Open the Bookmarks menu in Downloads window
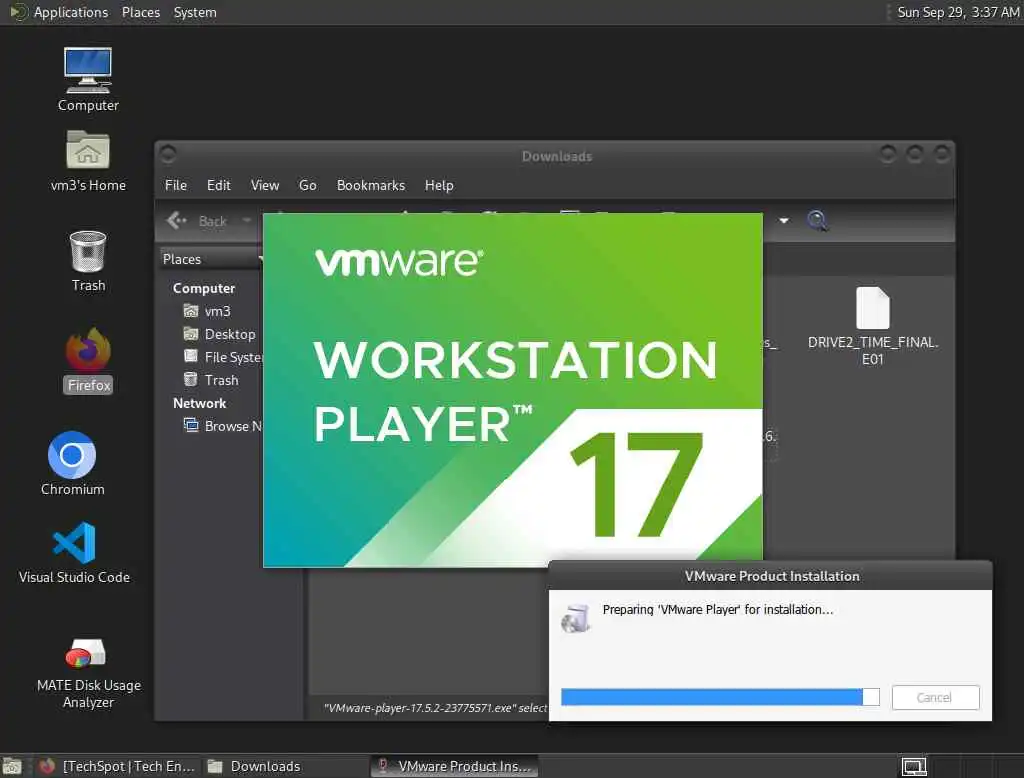The width and height of the screenshot is (1024, 778). 371,186
